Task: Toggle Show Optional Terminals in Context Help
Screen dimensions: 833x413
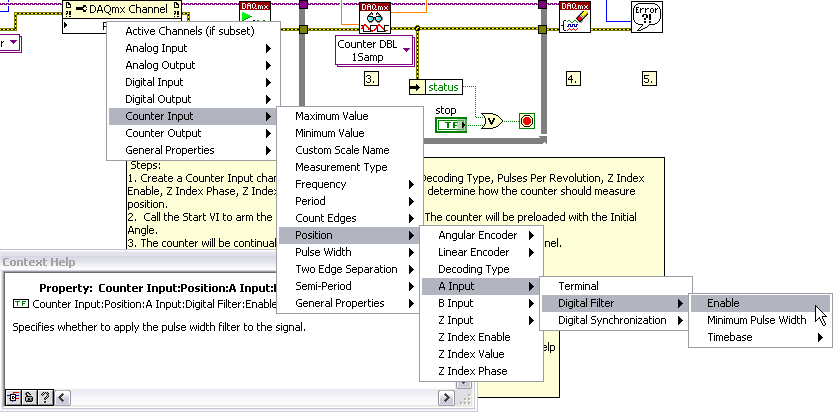Action: coord(12,397)
